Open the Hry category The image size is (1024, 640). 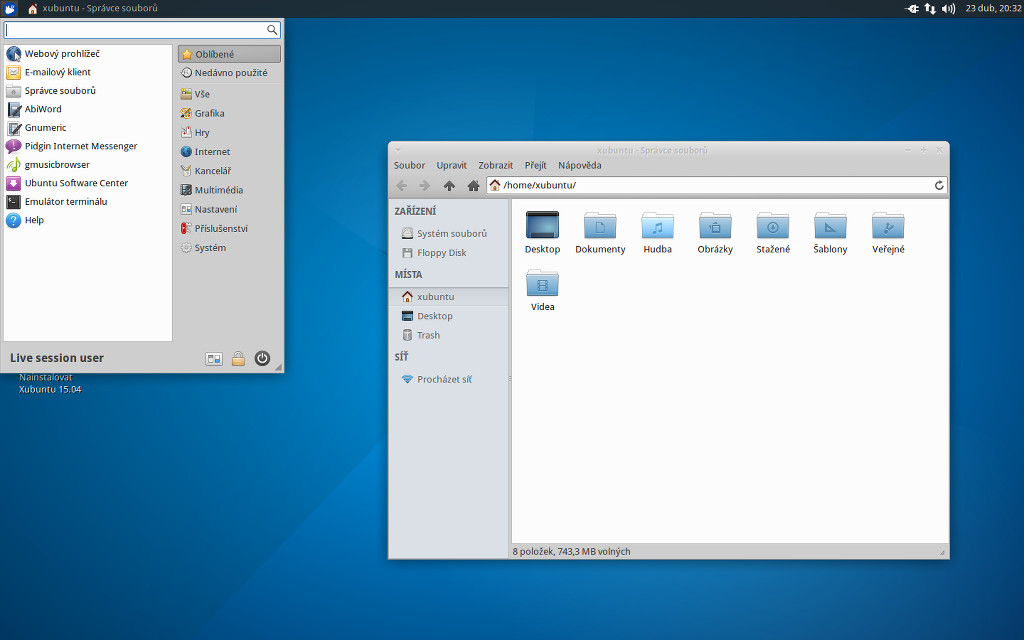coord(229,133)
